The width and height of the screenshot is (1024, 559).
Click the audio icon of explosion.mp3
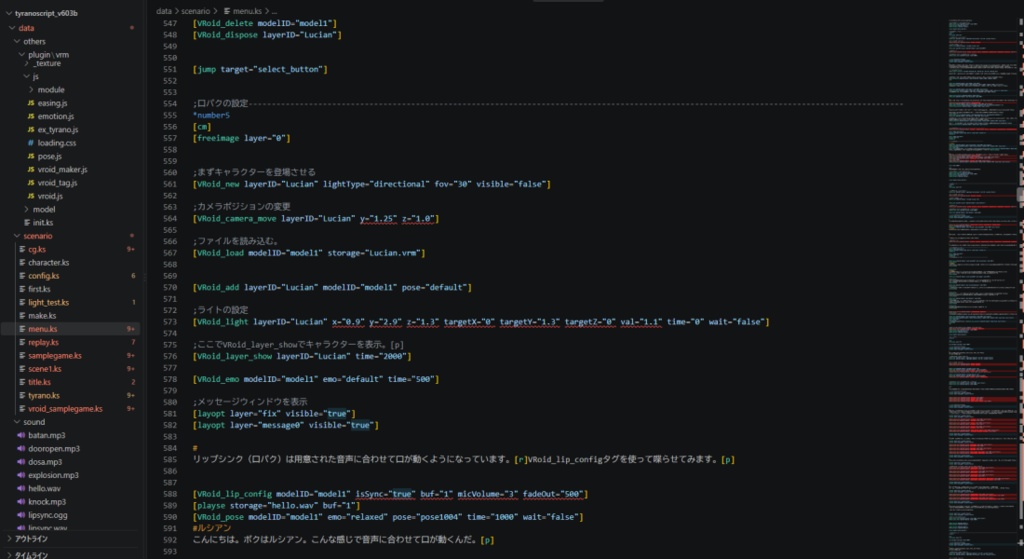pyautogui.click(x=21, y=475)
